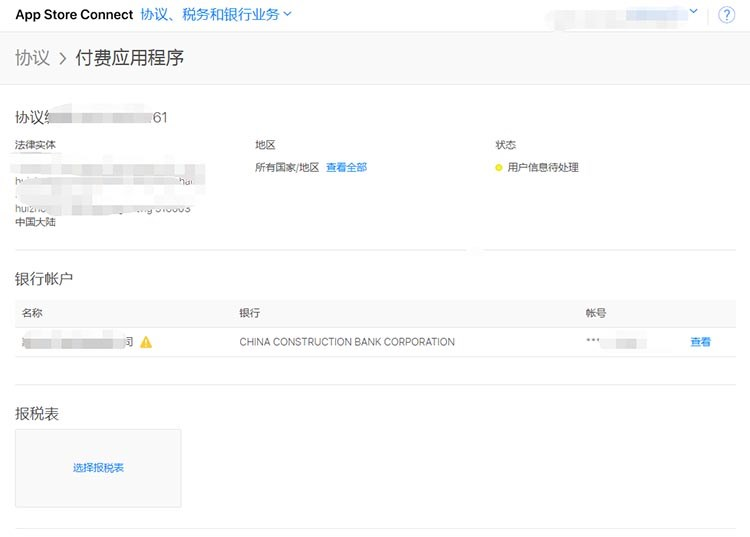The image size is (750, 537).
Task: Click the 名称 column header
Action: pos(32,313)
